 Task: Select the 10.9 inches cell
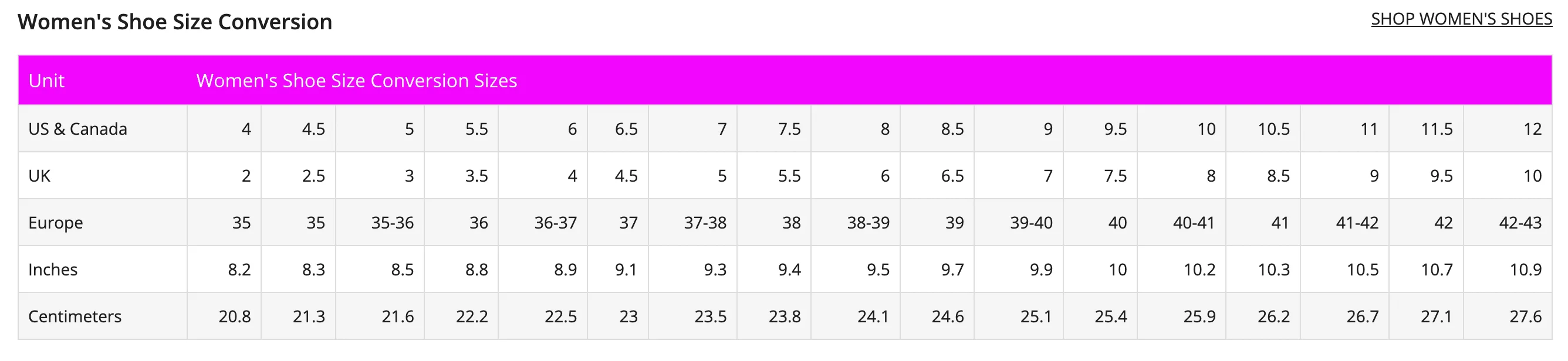point(1507,269)
